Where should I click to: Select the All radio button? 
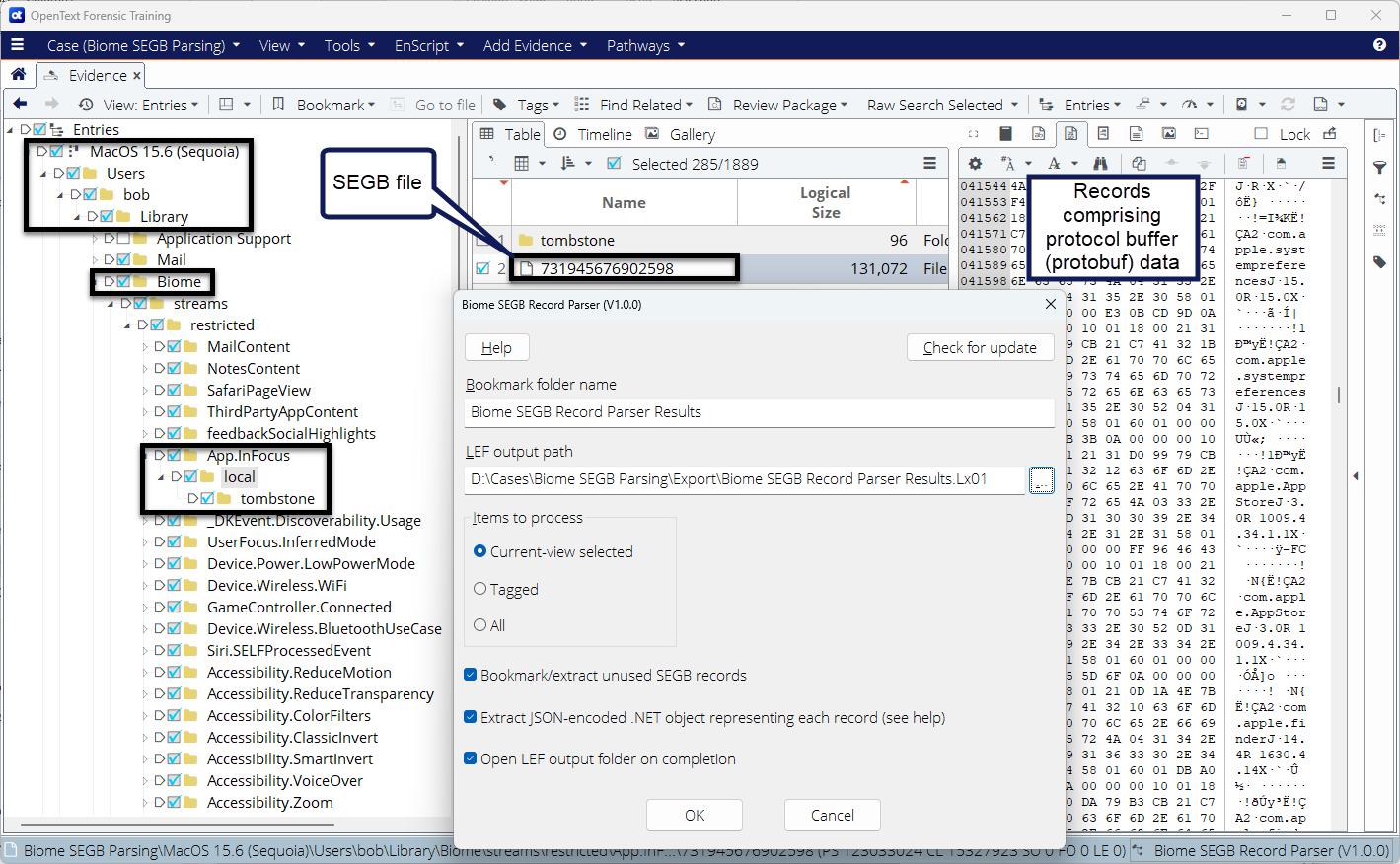coord(480,624)
